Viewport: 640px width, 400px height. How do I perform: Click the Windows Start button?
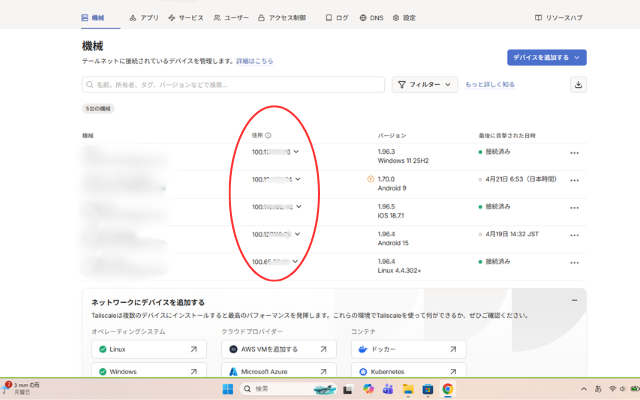click(x=226, y=389)
